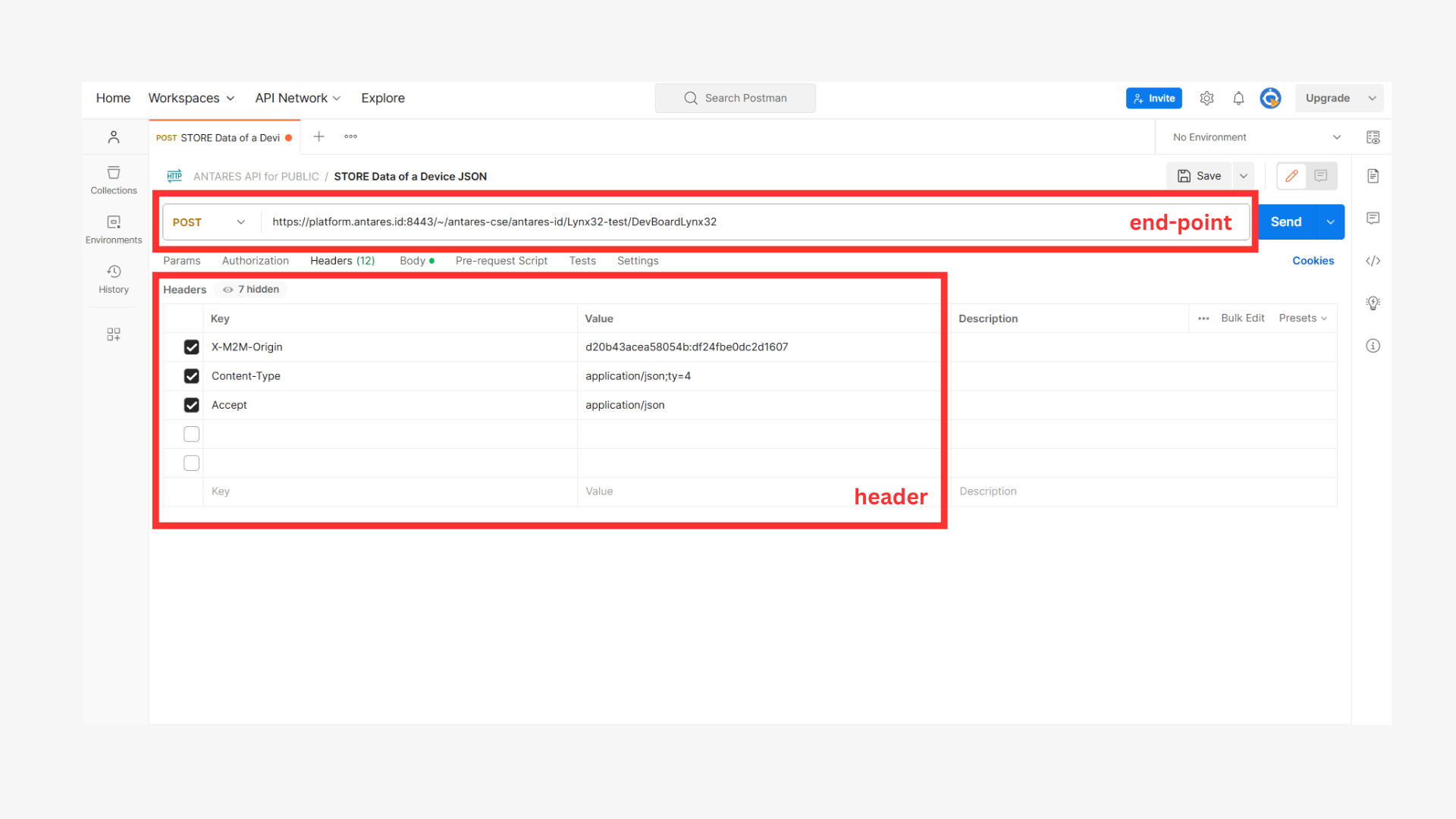Open the Presets dropdown
The height and width of the screenshot is (819, 1456).
coord(1303,318)
